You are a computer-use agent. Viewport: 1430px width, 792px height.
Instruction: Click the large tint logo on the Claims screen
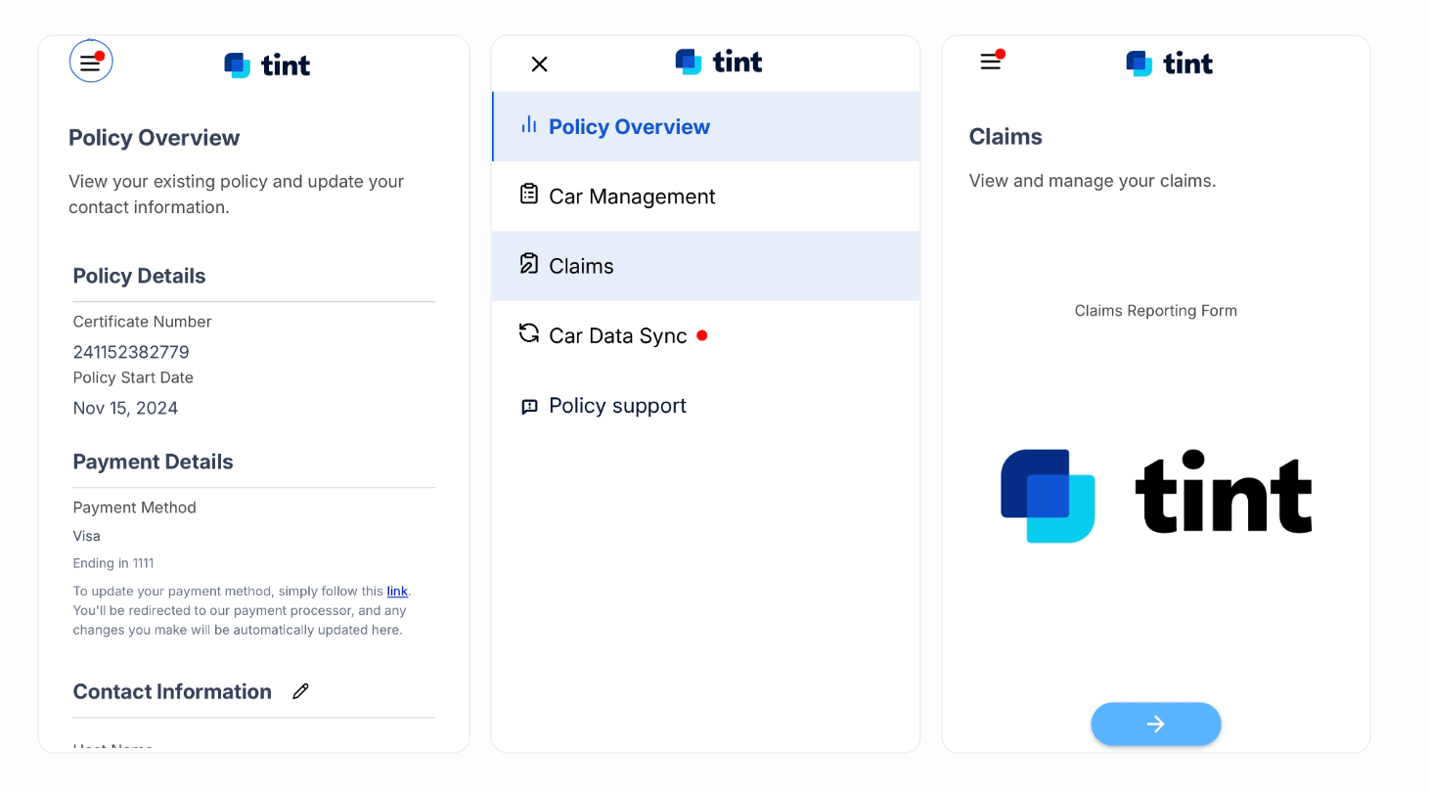coord(1155,492)
